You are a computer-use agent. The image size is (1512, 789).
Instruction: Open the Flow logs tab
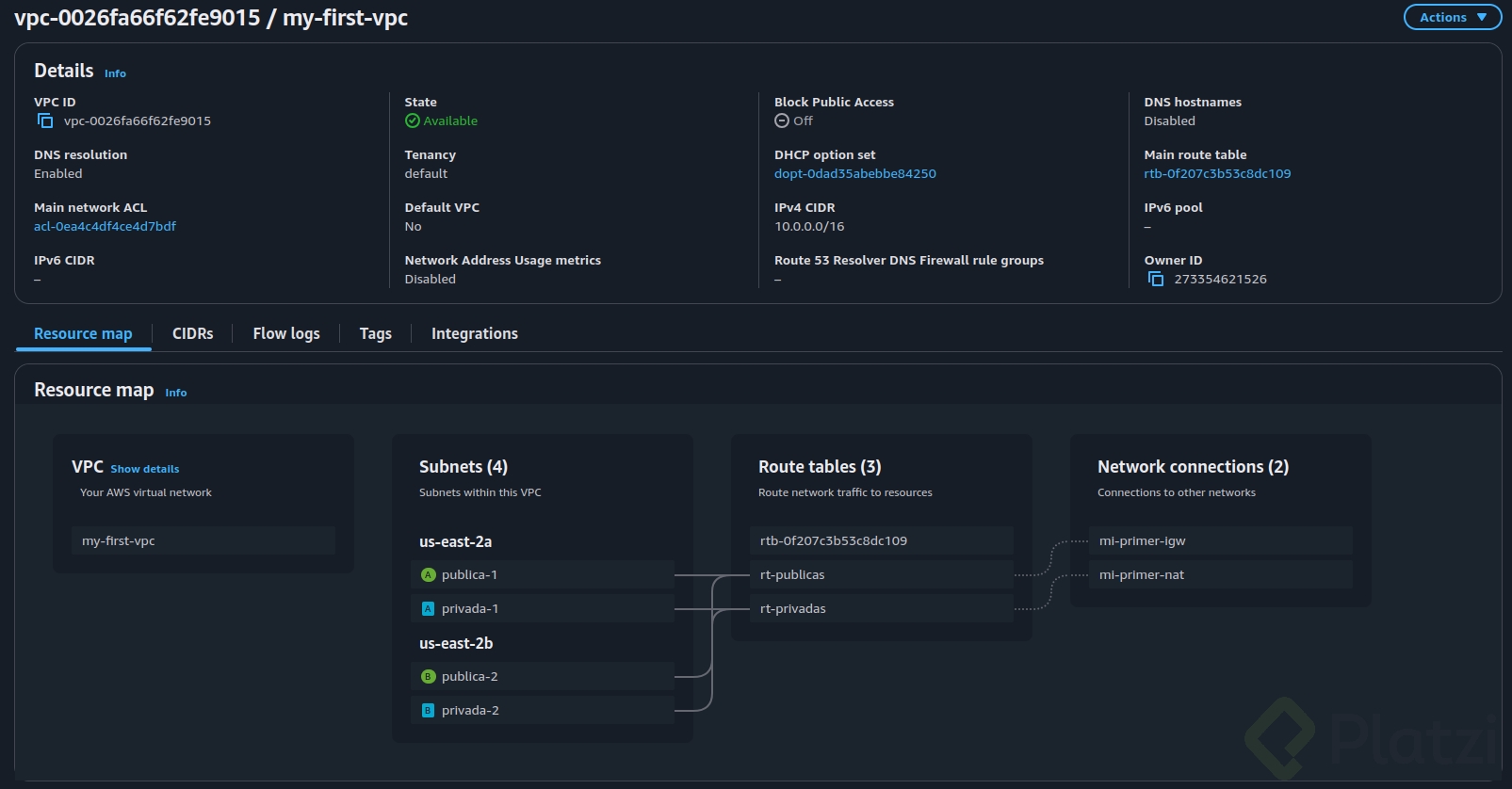pyautogui.click(x=285, y=333)
